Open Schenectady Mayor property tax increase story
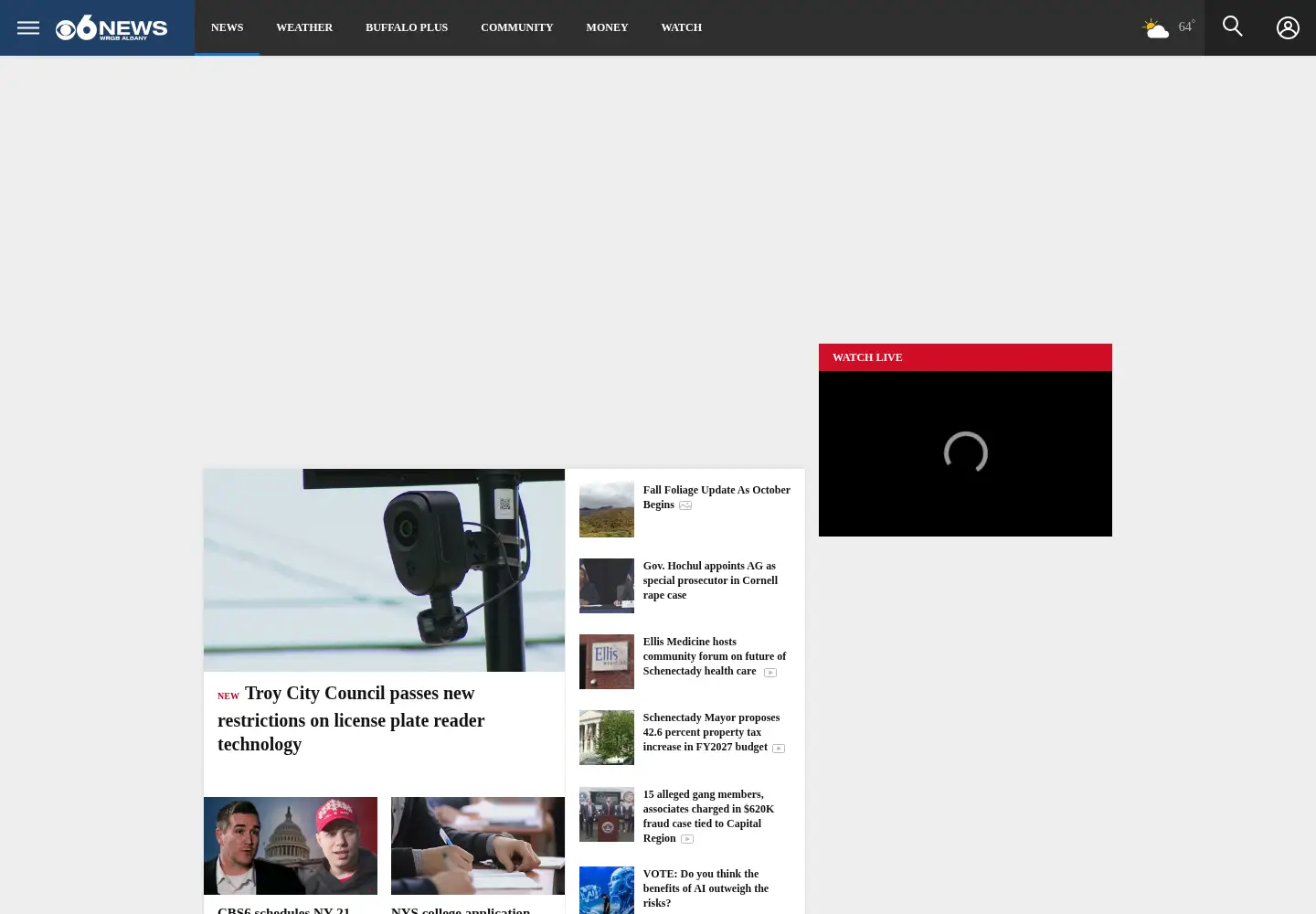This screenshot has height=914, width=1316. [711, 732]
